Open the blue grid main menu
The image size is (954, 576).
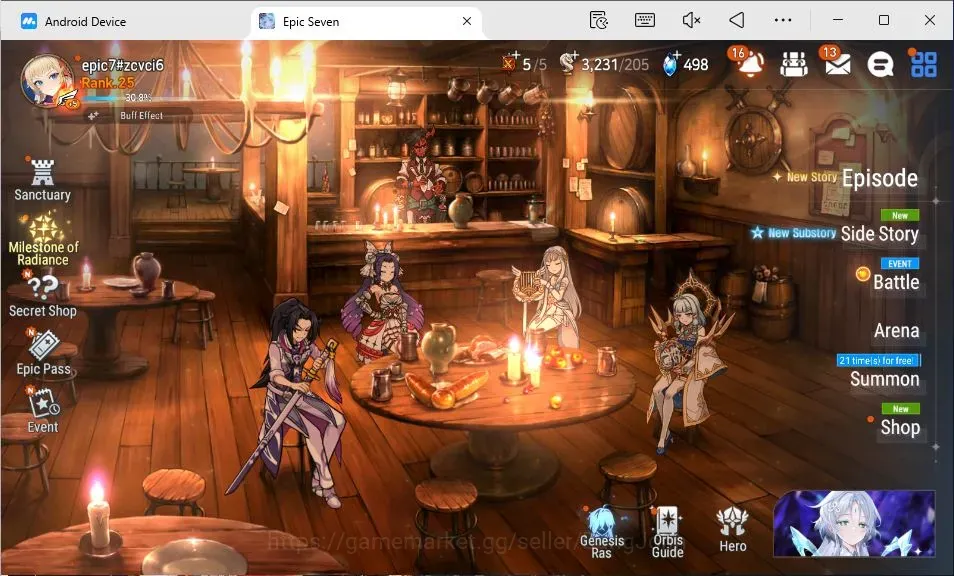coord(924,64)
